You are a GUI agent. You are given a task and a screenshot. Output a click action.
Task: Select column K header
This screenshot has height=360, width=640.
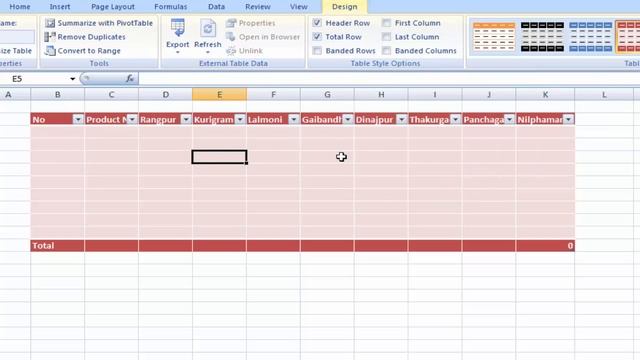(x=545, y=95)
